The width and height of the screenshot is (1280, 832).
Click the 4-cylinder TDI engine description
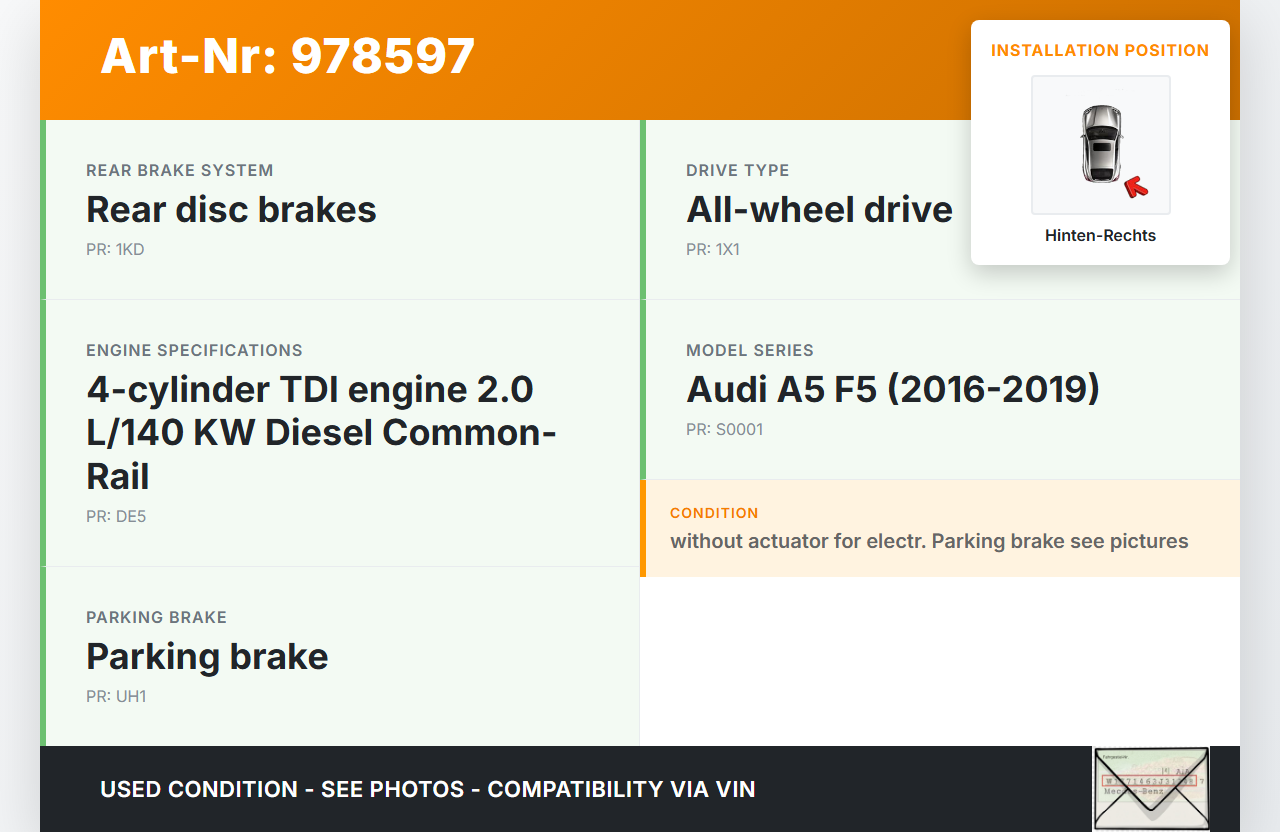point(321,432)
